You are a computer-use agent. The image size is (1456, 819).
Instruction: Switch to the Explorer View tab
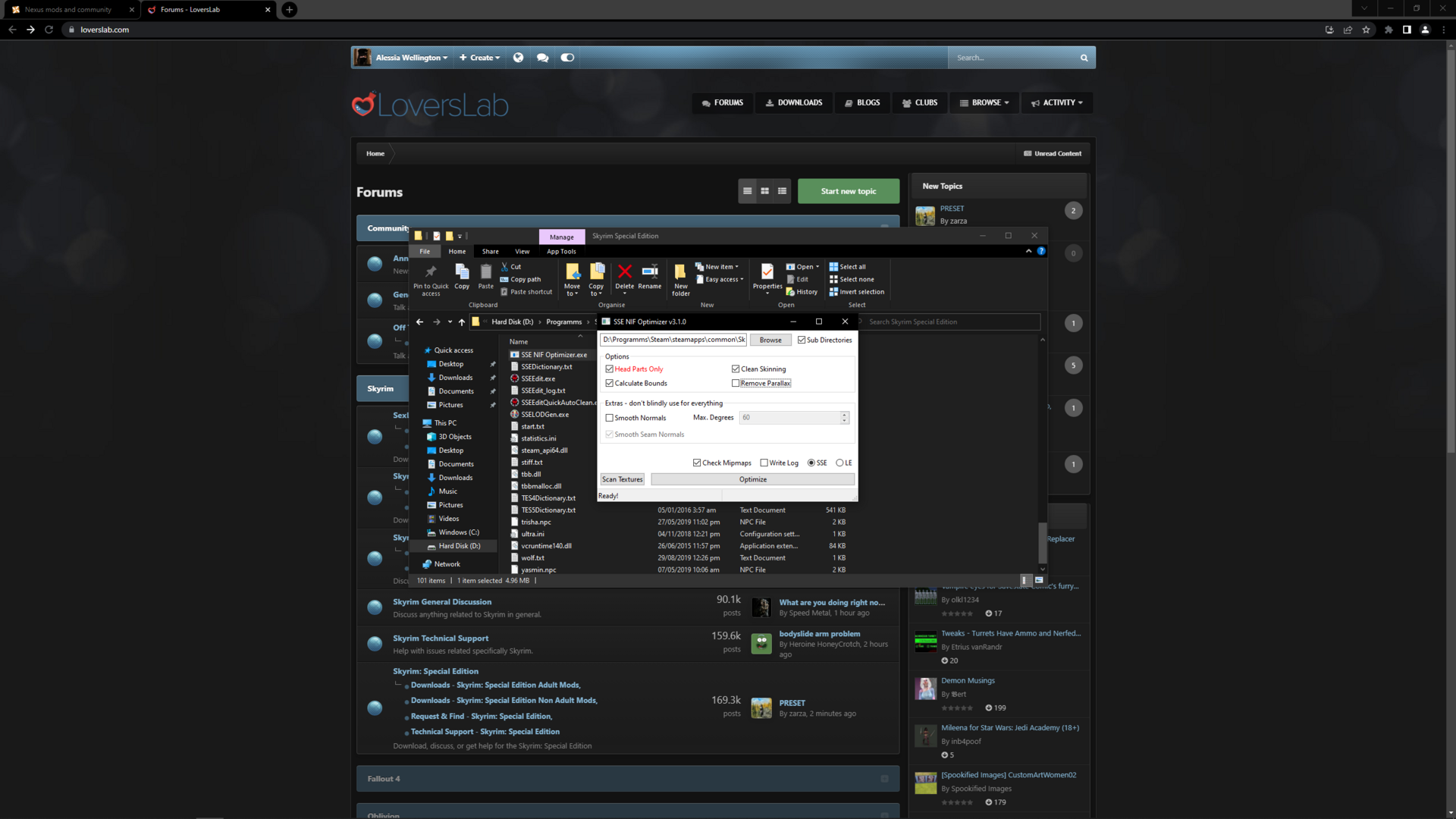(x=522, y=252)
